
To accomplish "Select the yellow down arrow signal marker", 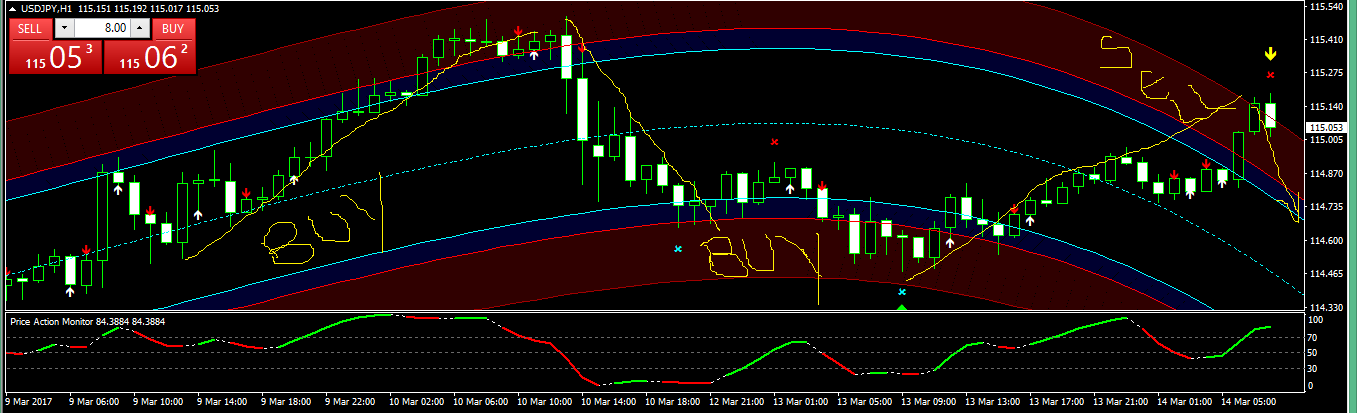I will [1270, 54].
